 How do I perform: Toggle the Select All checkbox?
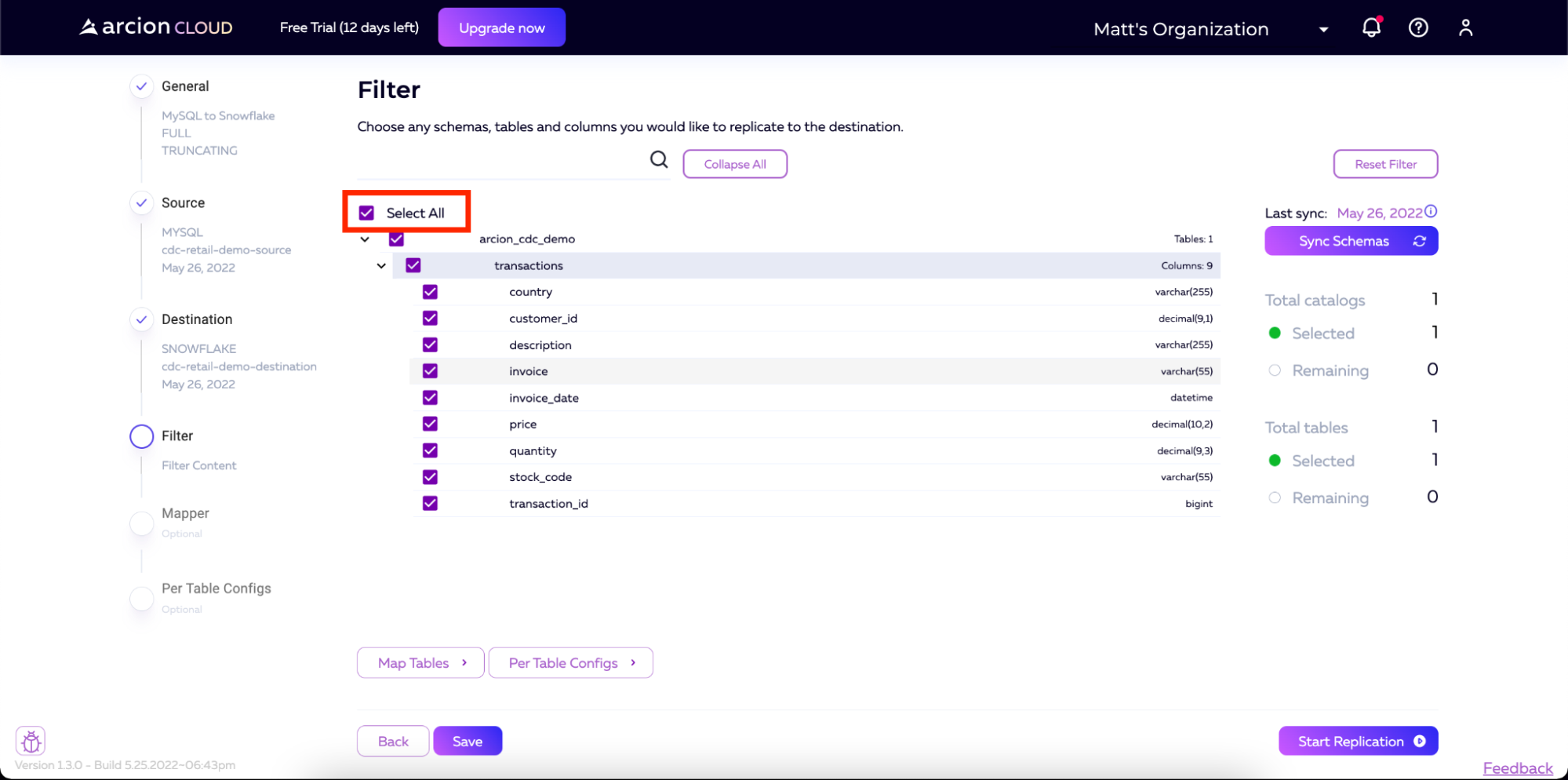point(366,213)
